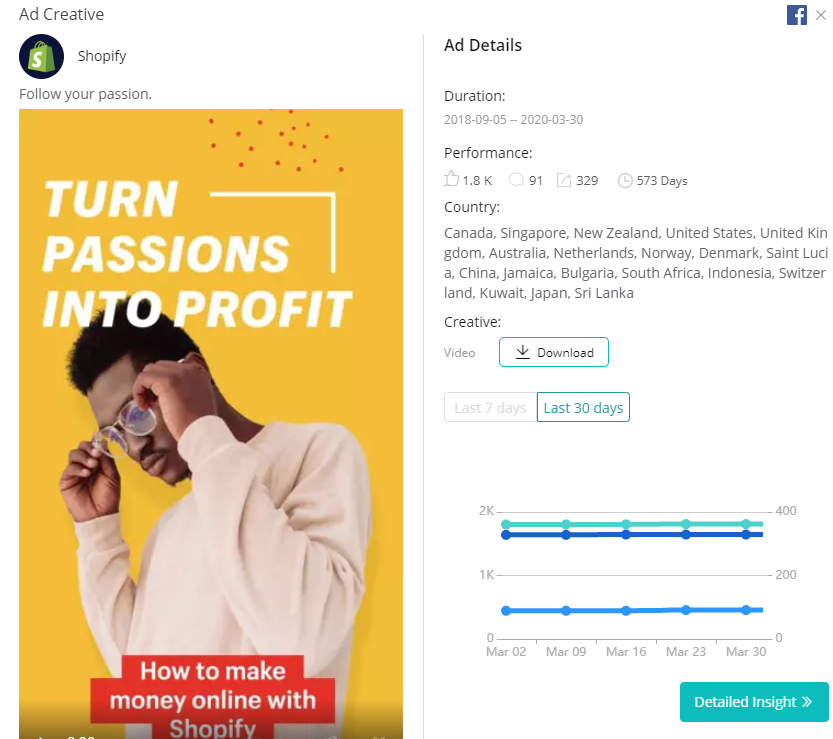833x739 pixels.
Task: Click the clock days-running icon
Action: point(625,181)
